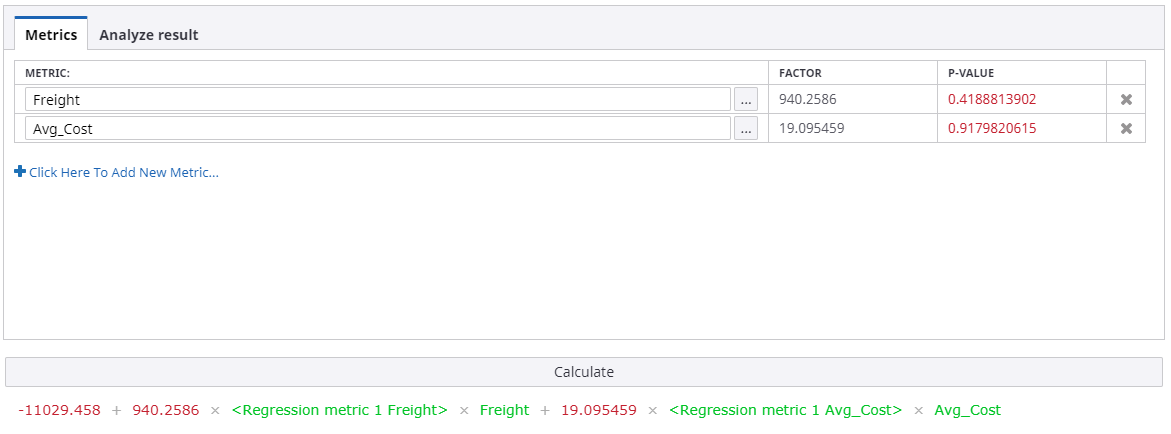Image resolution: width=1171 pixels, height=434 pixels.
Task: Select the Freight p-value 0.4188813902
Action: [x=992, y=100]
